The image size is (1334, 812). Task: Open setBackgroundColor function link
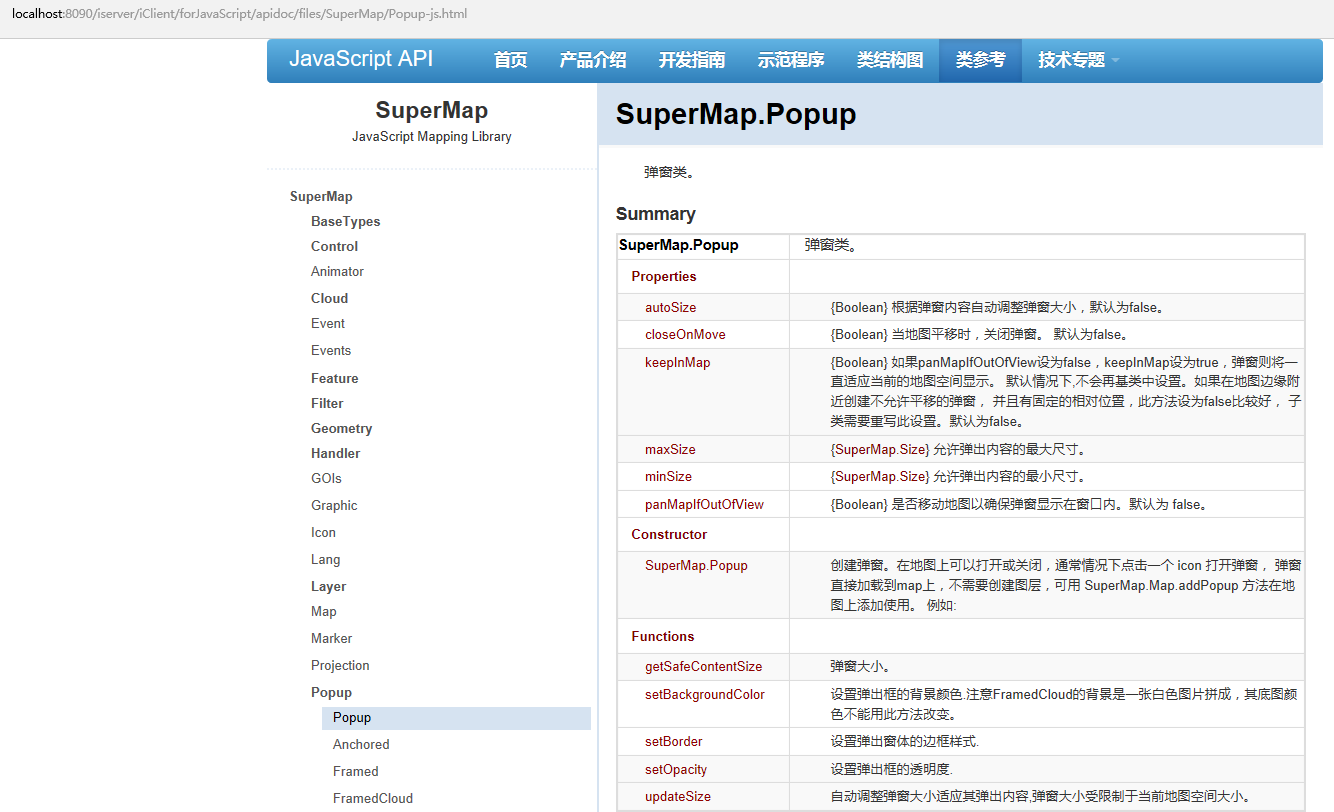(705, 695)
